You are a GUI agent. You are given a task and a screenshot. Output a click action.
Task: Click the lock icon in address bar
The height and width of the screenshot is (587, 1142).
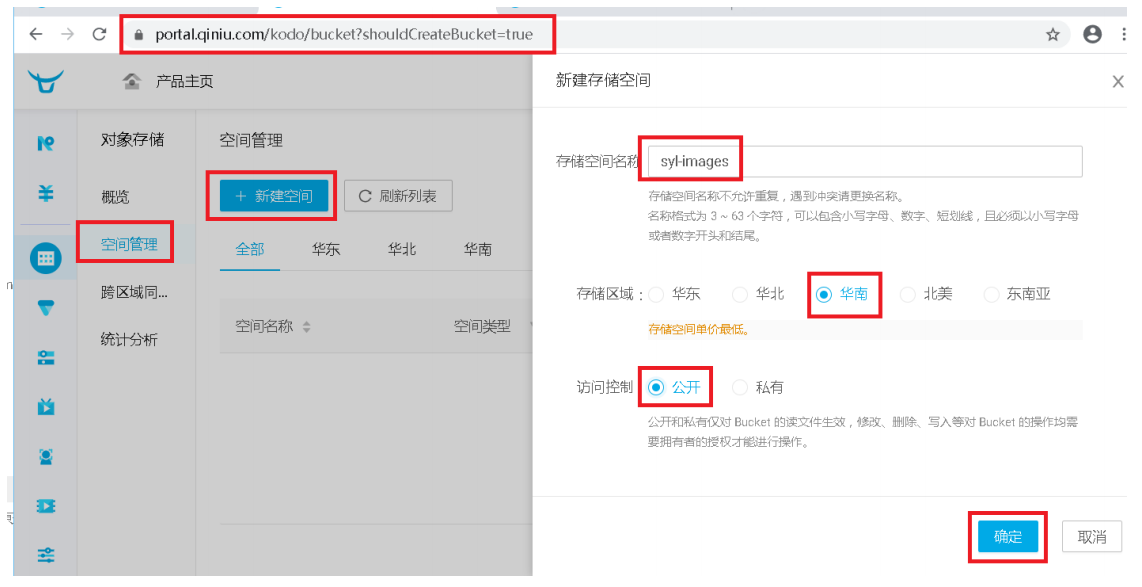click(x=138, y=34)
